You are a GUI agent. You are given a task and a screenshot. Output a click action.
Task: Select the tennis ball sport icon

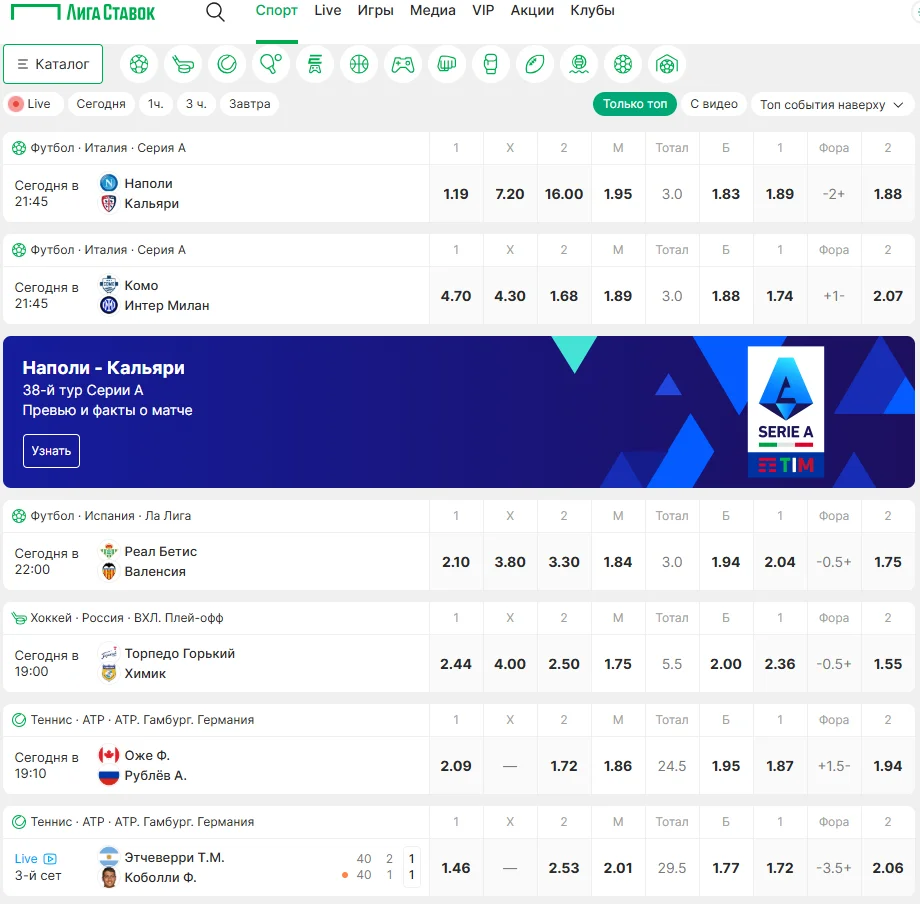coord(227,65)
